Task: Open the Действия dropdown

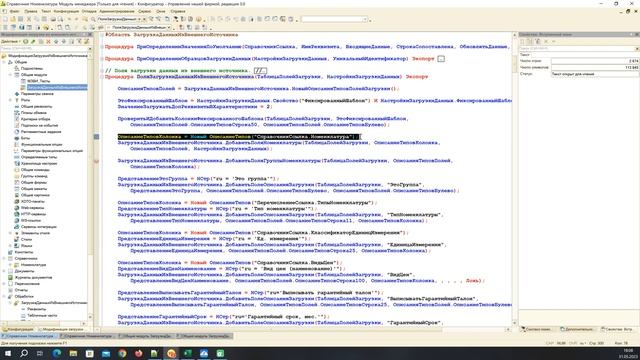Action: tap(10, 41)
